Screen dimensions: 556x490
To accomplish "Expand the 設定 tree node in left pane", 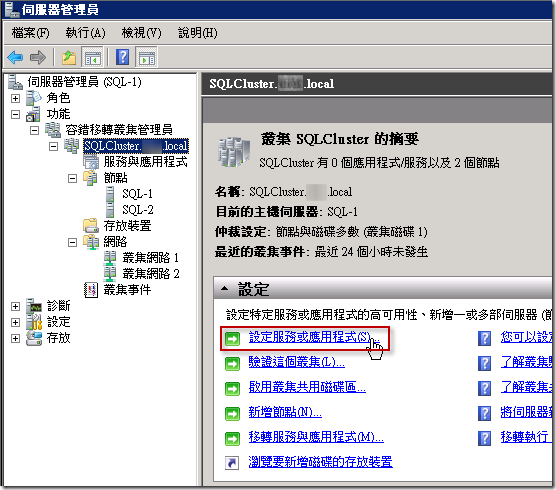I will tap(15, 322).
